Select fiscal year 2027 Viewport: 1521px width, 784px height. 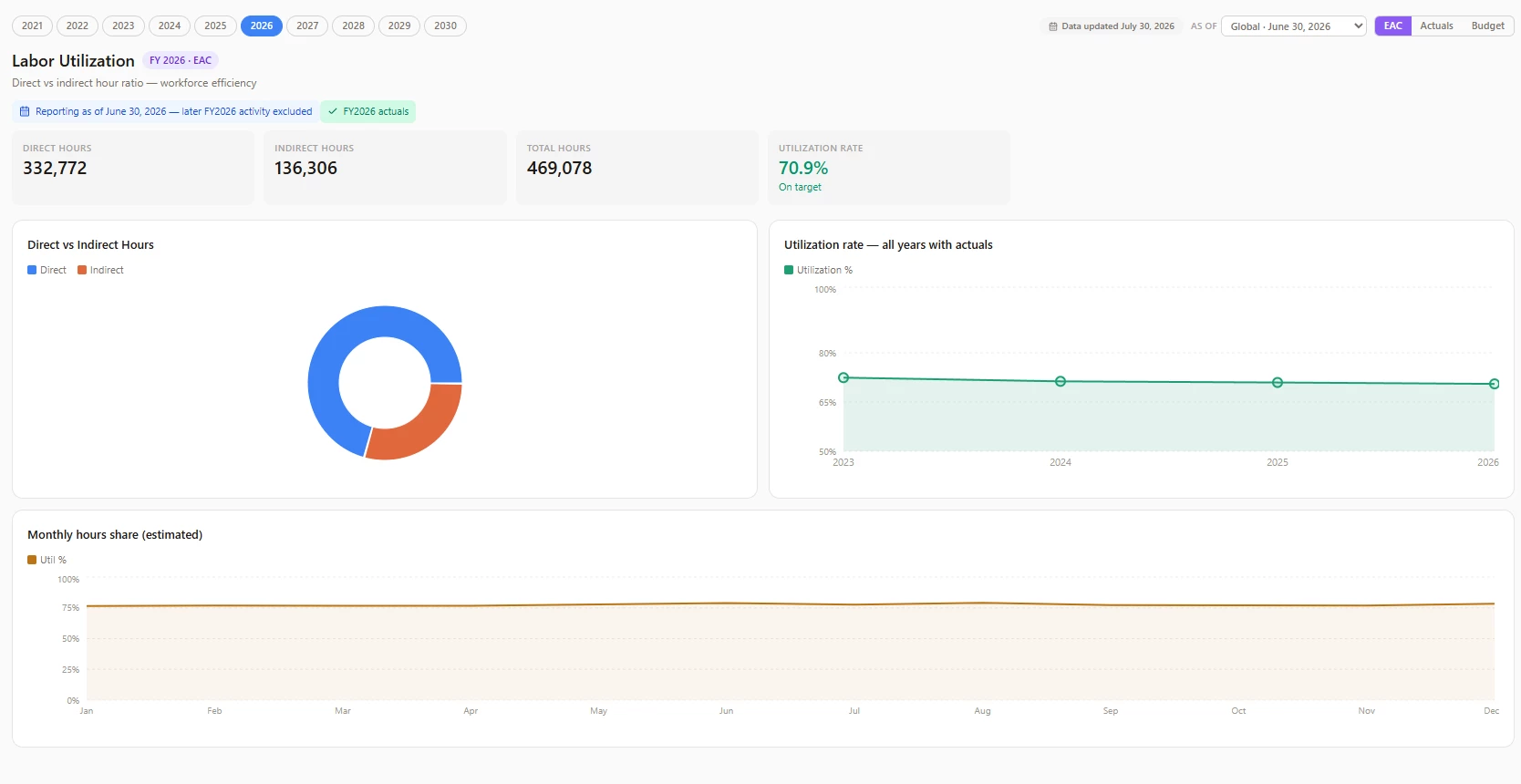tap(307, 26)
